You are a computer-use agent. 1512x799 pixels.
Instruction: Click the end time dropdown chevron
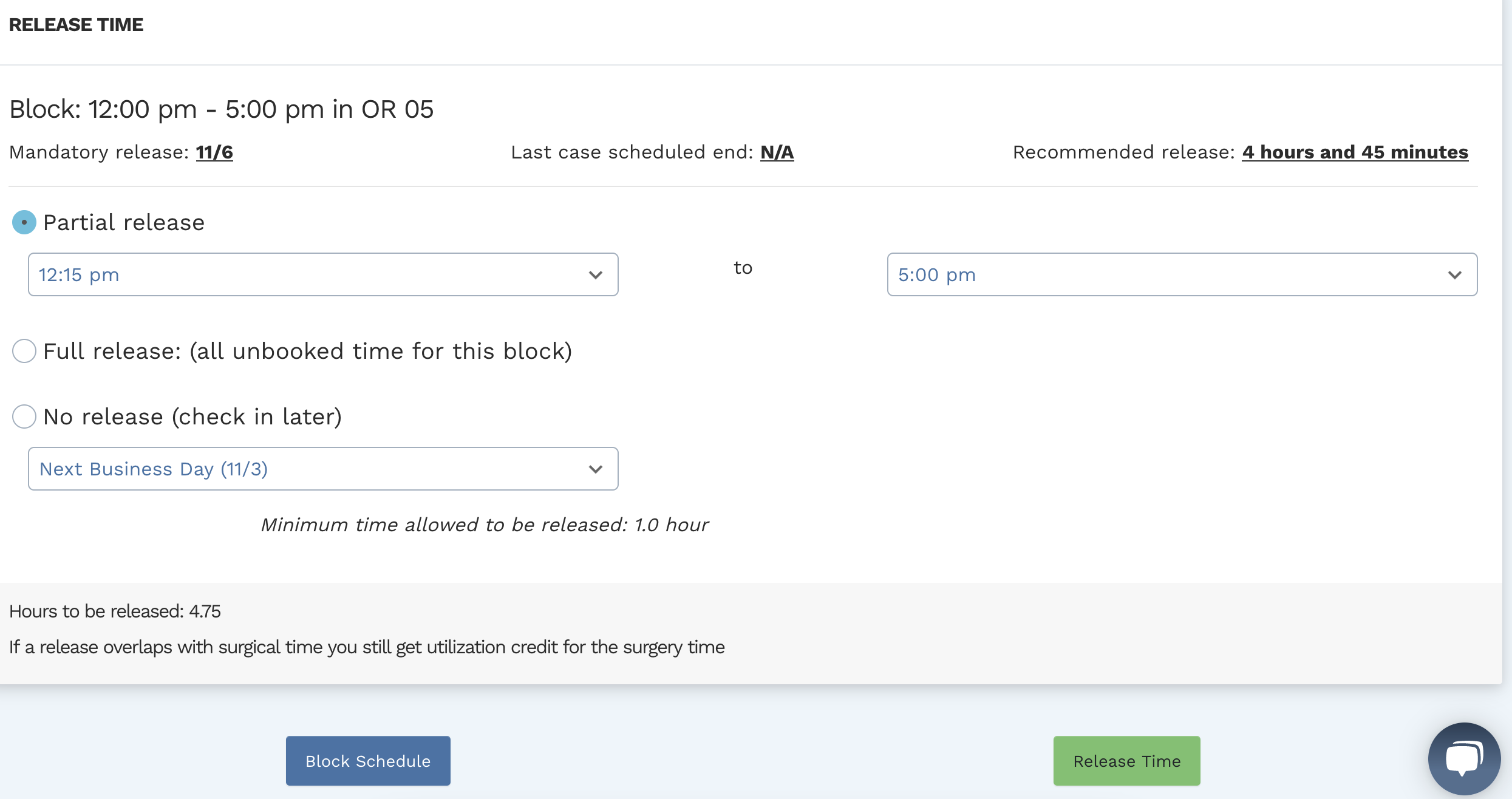[1455, 275]
